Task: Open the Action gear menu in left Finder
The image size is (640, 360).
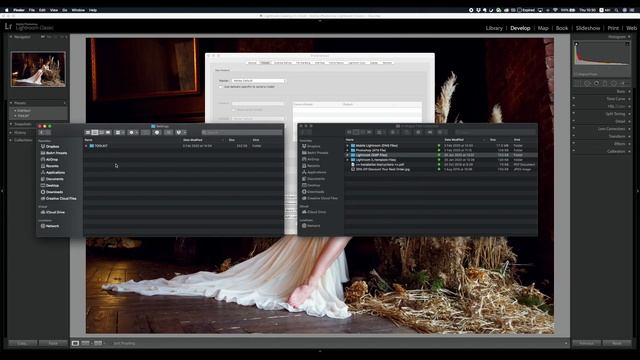Action: coord(133,132)
